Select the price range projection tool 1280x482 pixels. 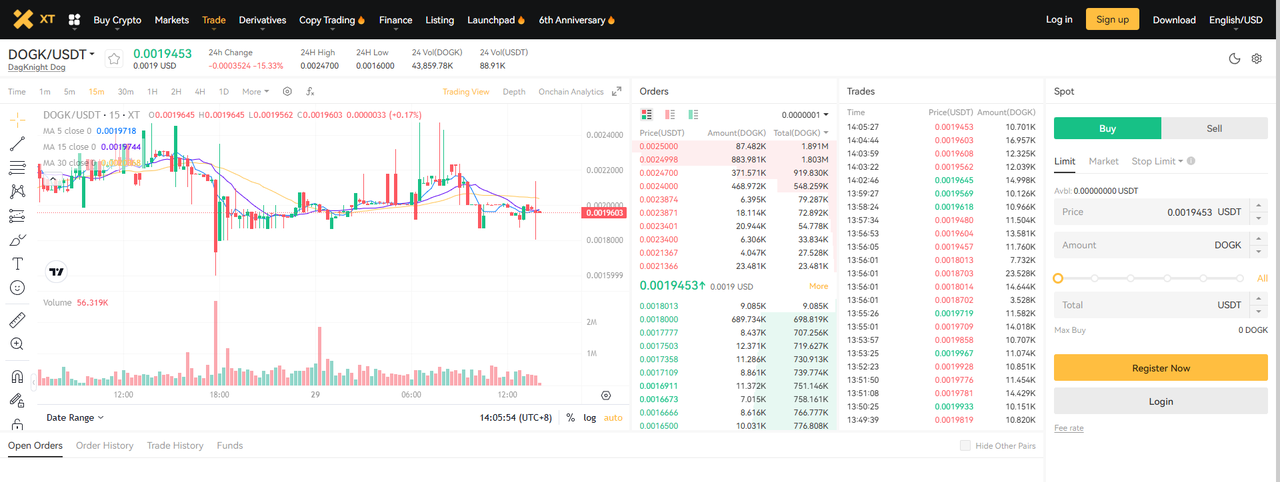(17, 216)
